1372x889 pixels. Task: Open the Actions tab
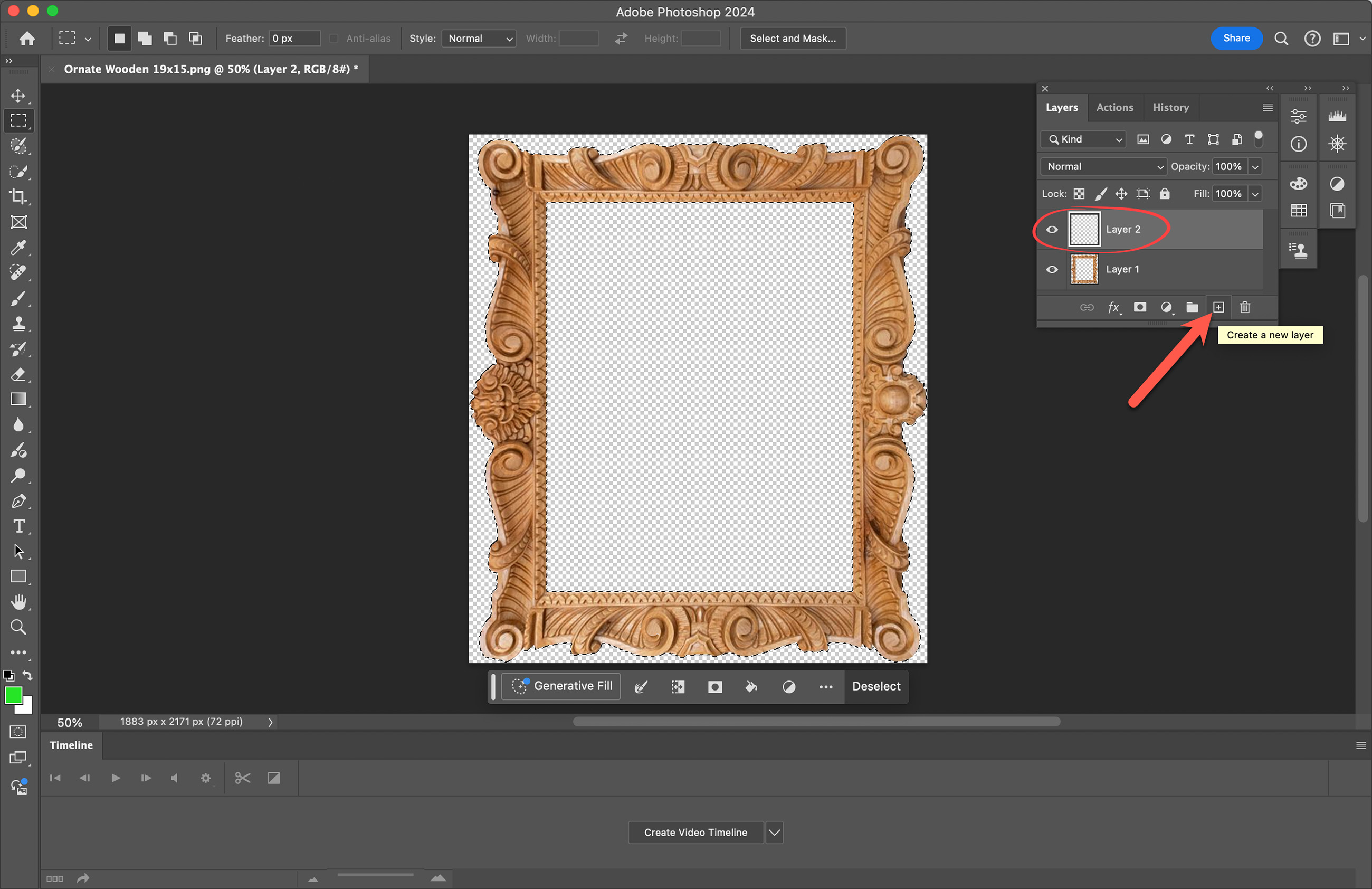coord(1114,107)
